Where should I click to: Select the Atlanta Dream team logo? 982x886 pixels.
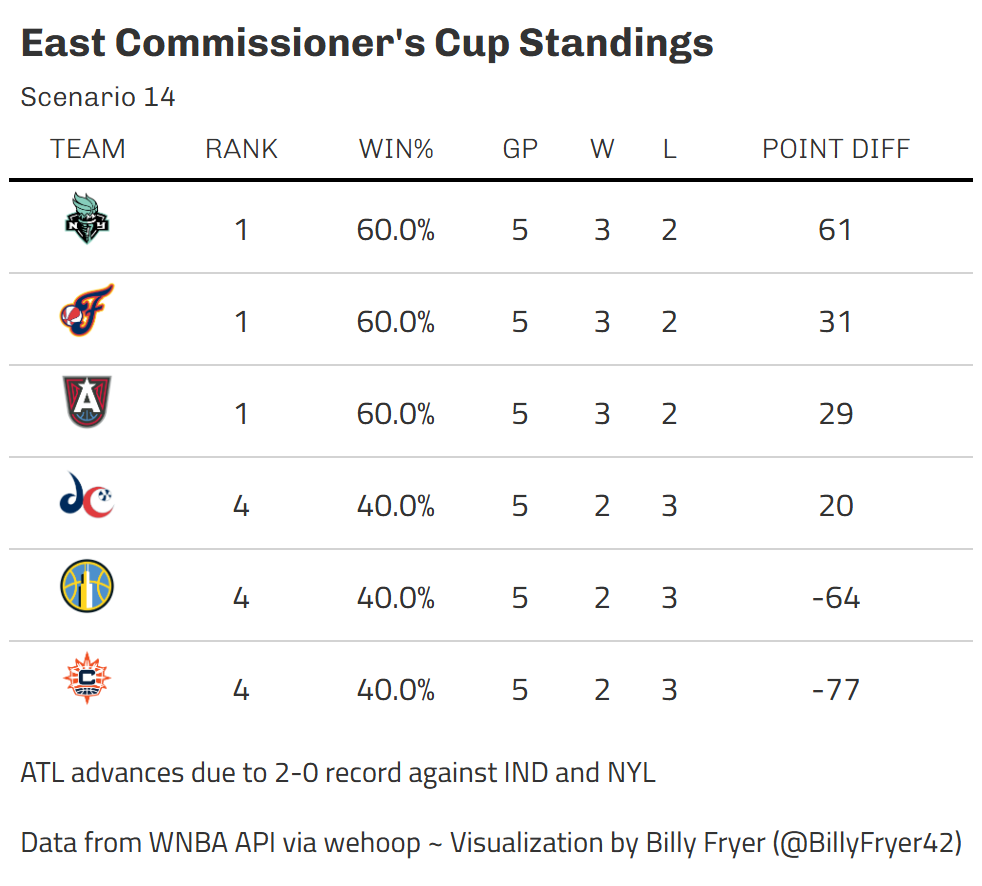pos(87,404)
